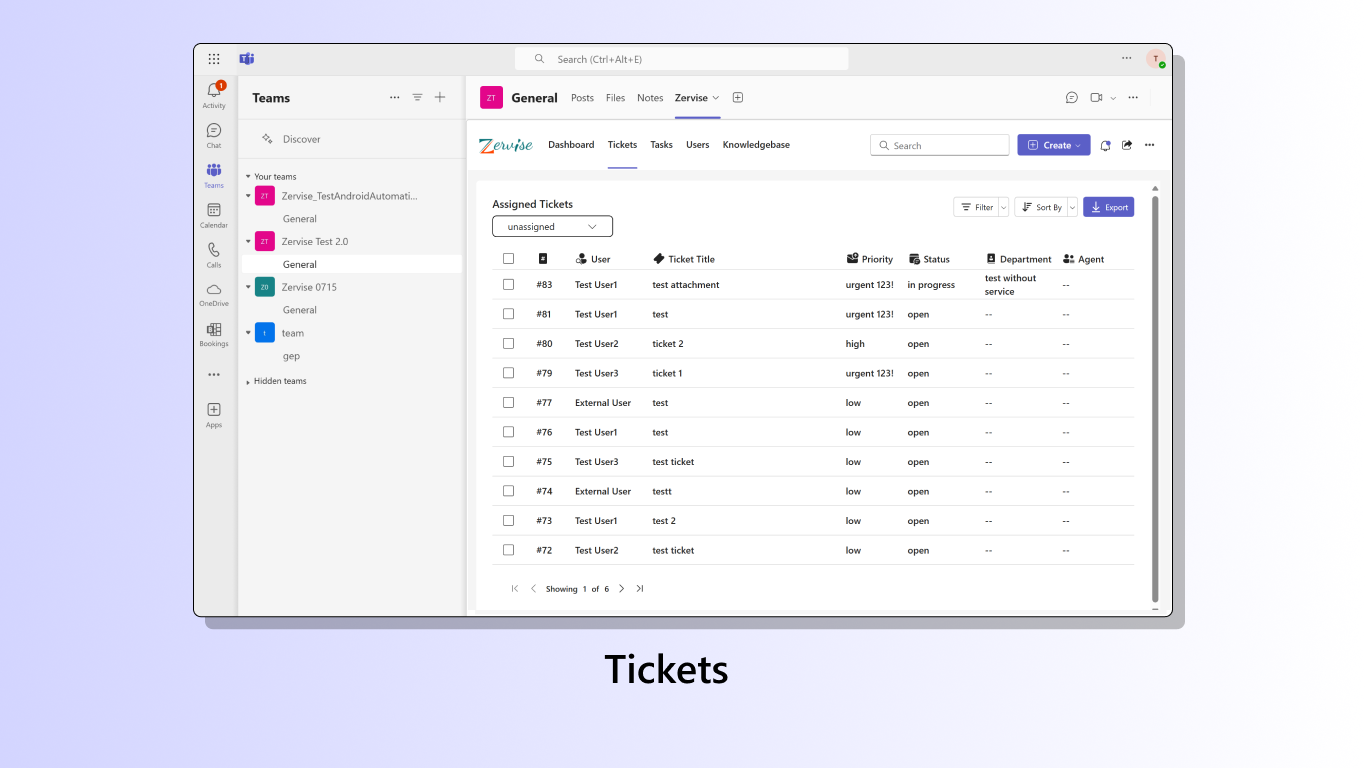Open the Zervise Dashboard tab
The image size is (1366, 768).
coord(571,145)
